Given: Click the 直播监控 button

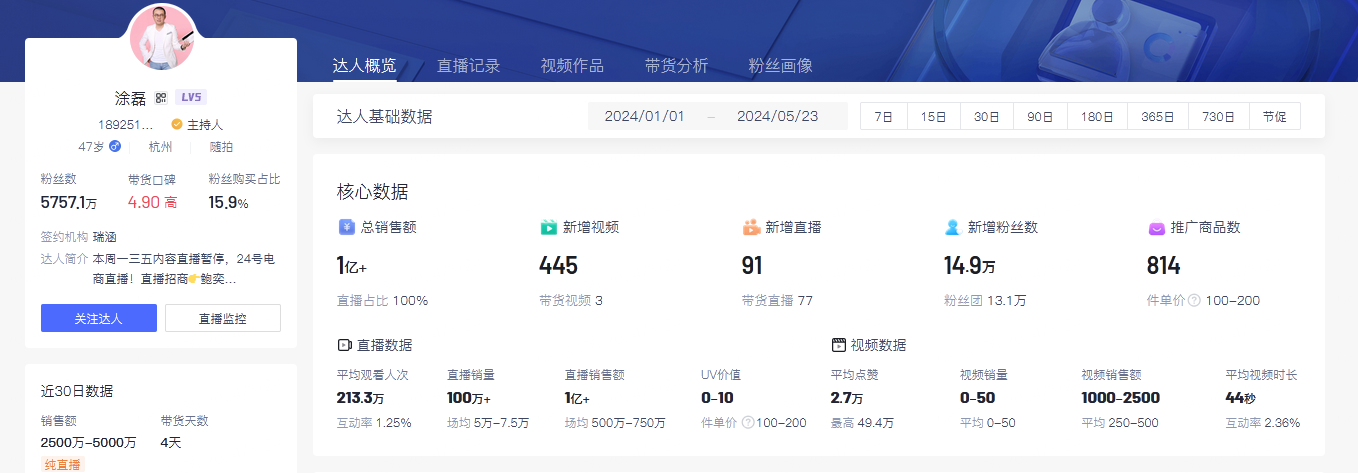Looking at the screenshot, I should tap(222, 319).
